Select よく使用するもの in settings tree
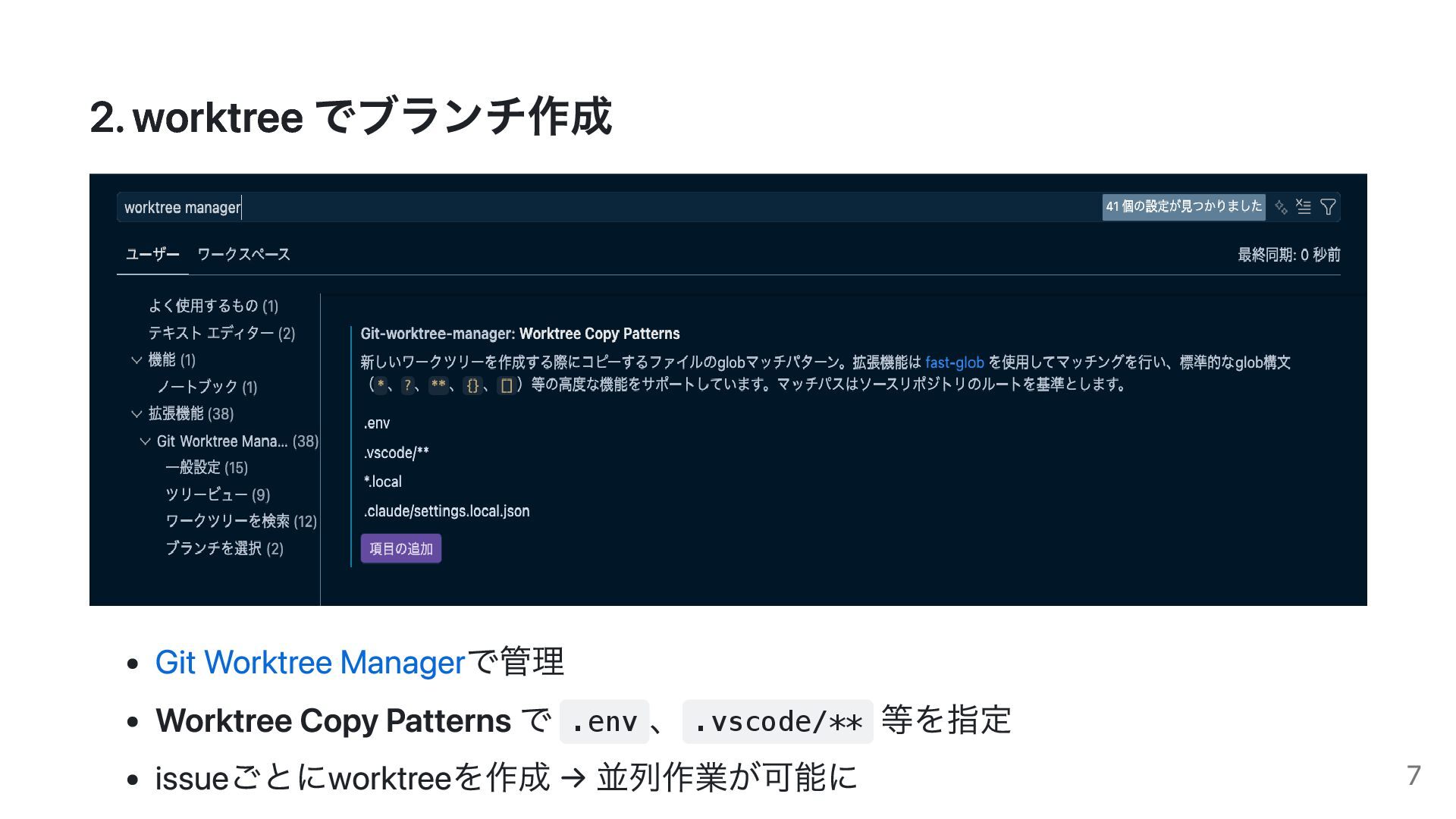Viewport: 1456px width, 819px height. (x=213, y=306)
